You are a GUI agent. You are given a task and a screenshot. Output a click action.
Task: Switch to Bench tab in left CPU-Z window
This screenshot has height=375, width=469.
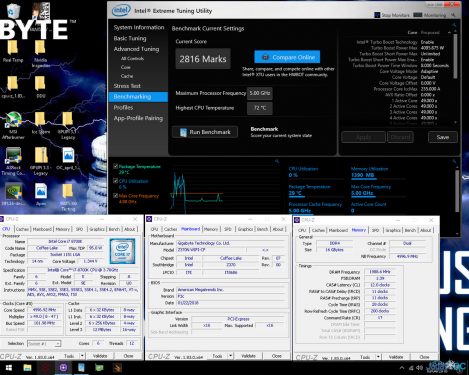(114, 229)
